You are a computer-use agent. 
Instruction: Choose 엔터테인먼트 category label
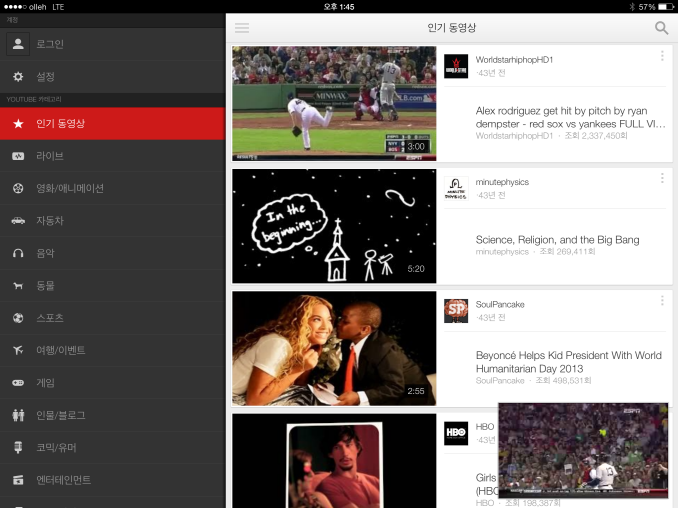click(x=64, y=480)
